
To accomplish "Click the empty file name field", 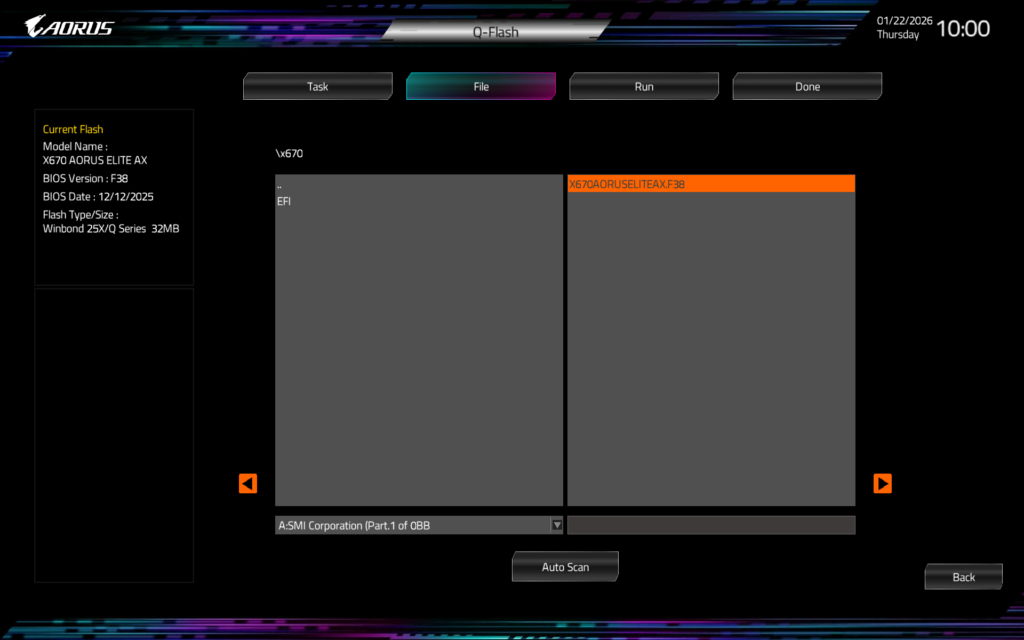I will 710,525.
